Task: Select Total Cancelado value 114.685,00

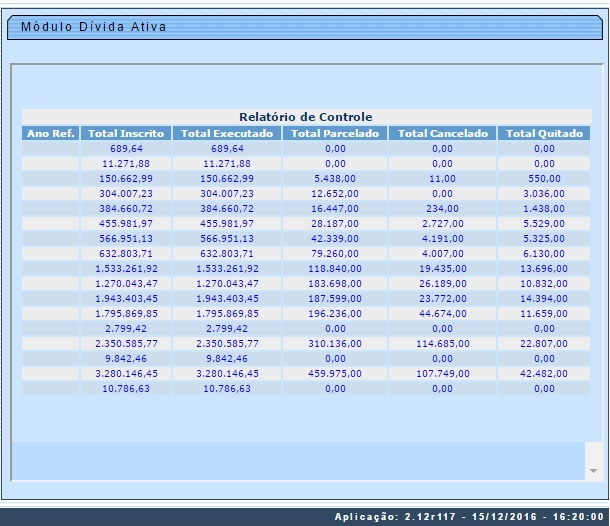Action: pos(443,343)
